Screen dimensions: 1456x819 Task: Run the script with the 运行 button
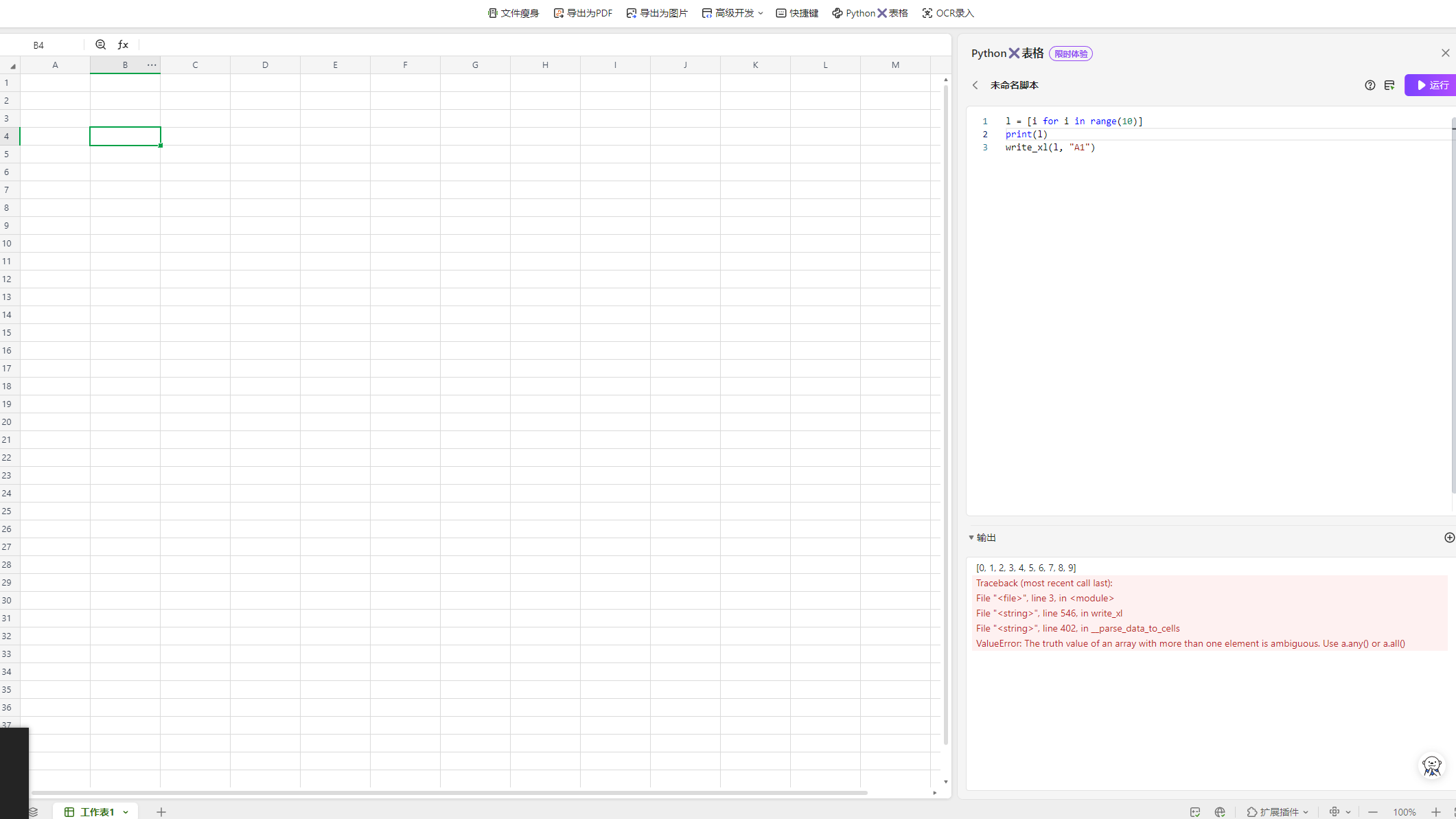pyautogui.click(x=1431, y=85)
